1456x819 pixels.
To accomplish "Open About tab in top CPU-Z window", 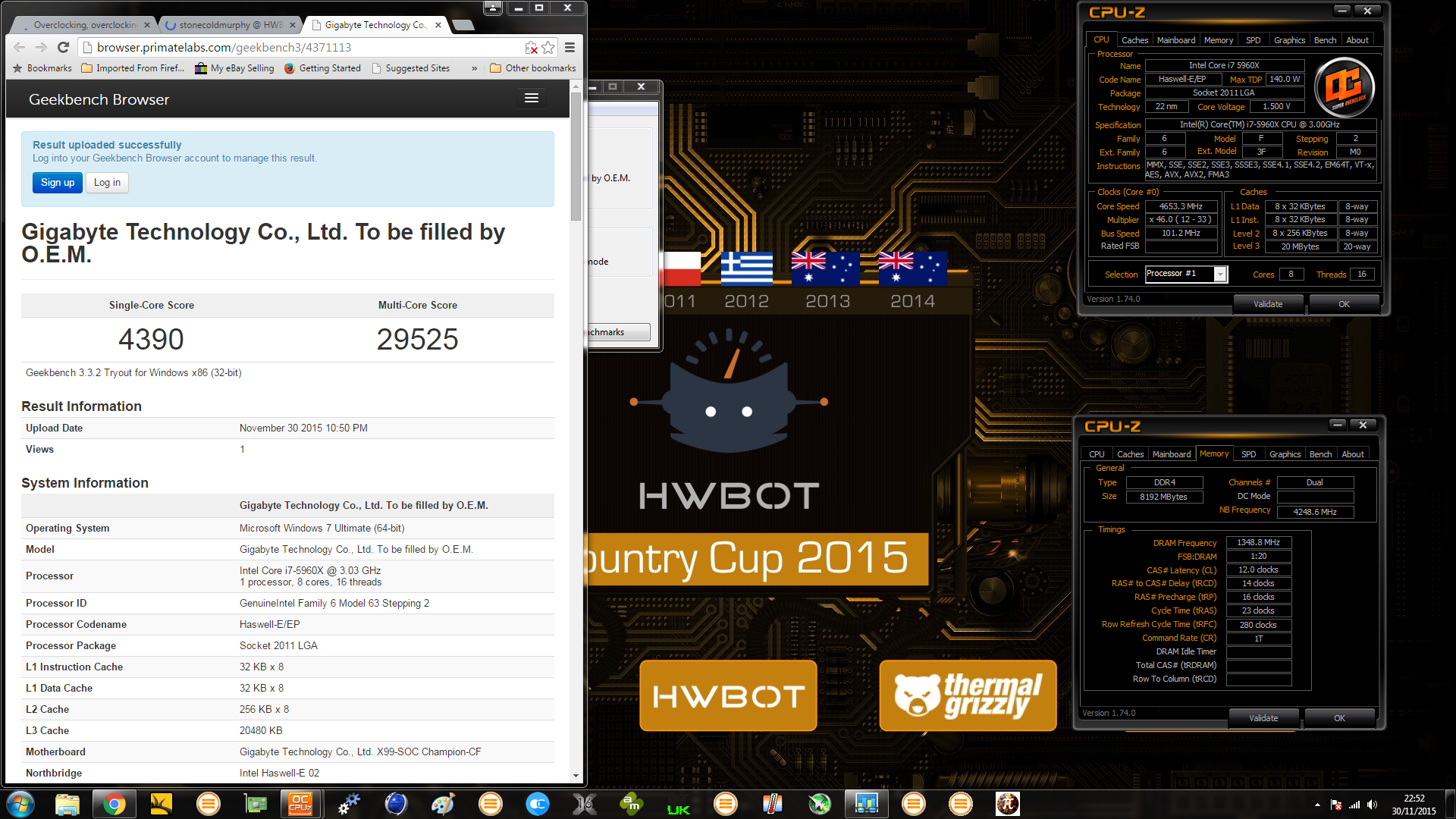I will click(1357, 40).
